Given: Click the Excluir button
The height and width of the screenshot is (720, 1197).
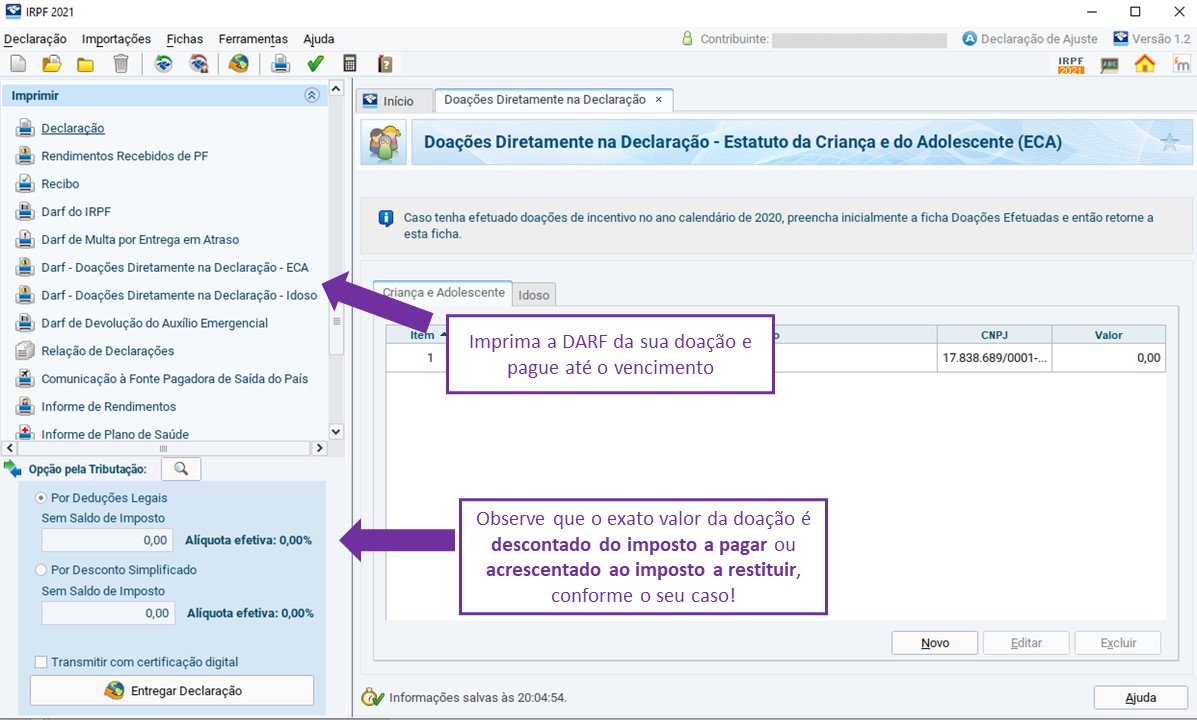Looking at the screenshot, I should tap(1118, 643).
